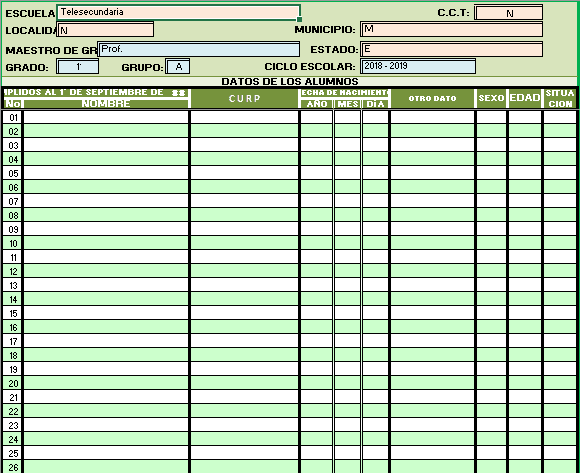580x473 pixels.
Task: Click the SEXO cell in row 07
Action: pyautogui.click(x=491, y=201)
